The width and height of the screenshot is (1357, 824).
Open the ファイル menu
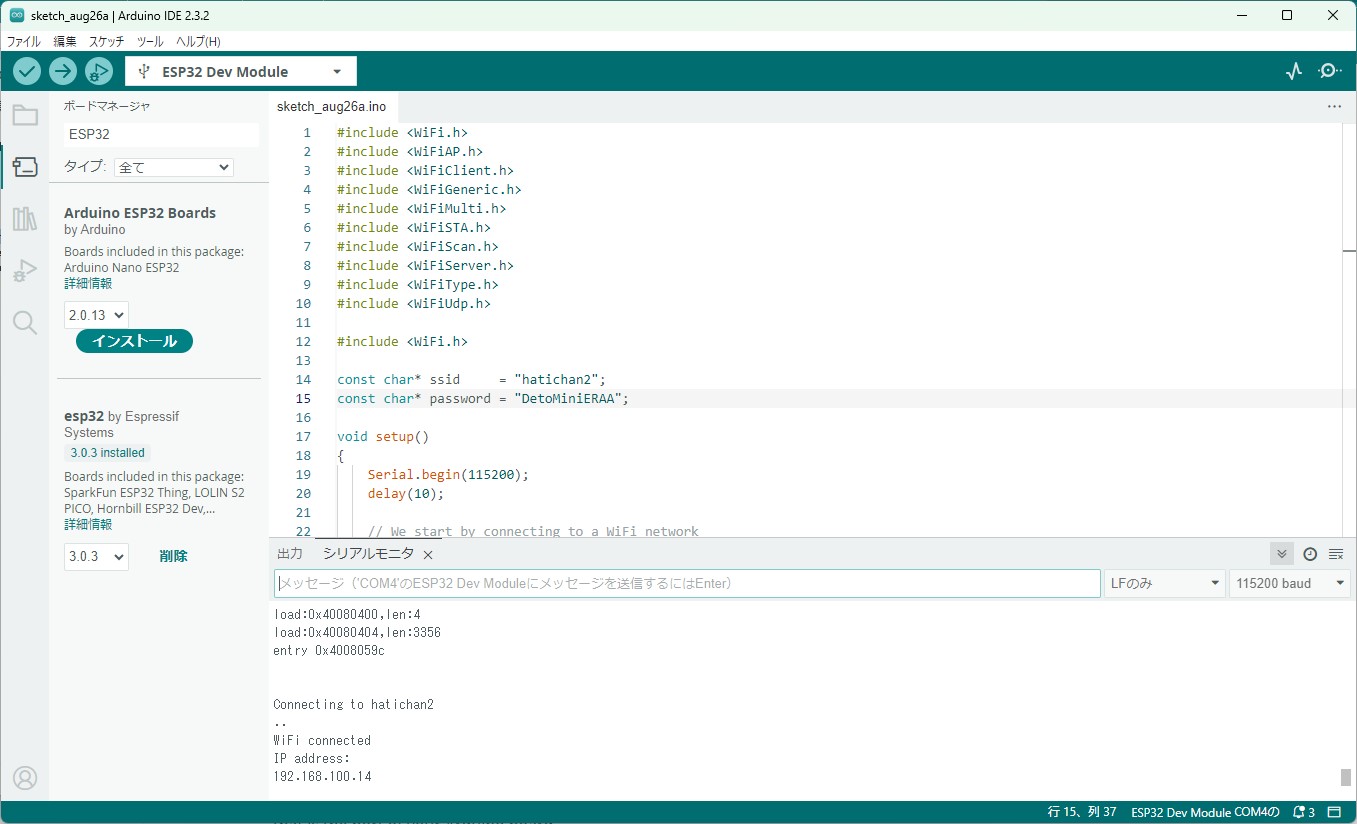pos(24,42)
